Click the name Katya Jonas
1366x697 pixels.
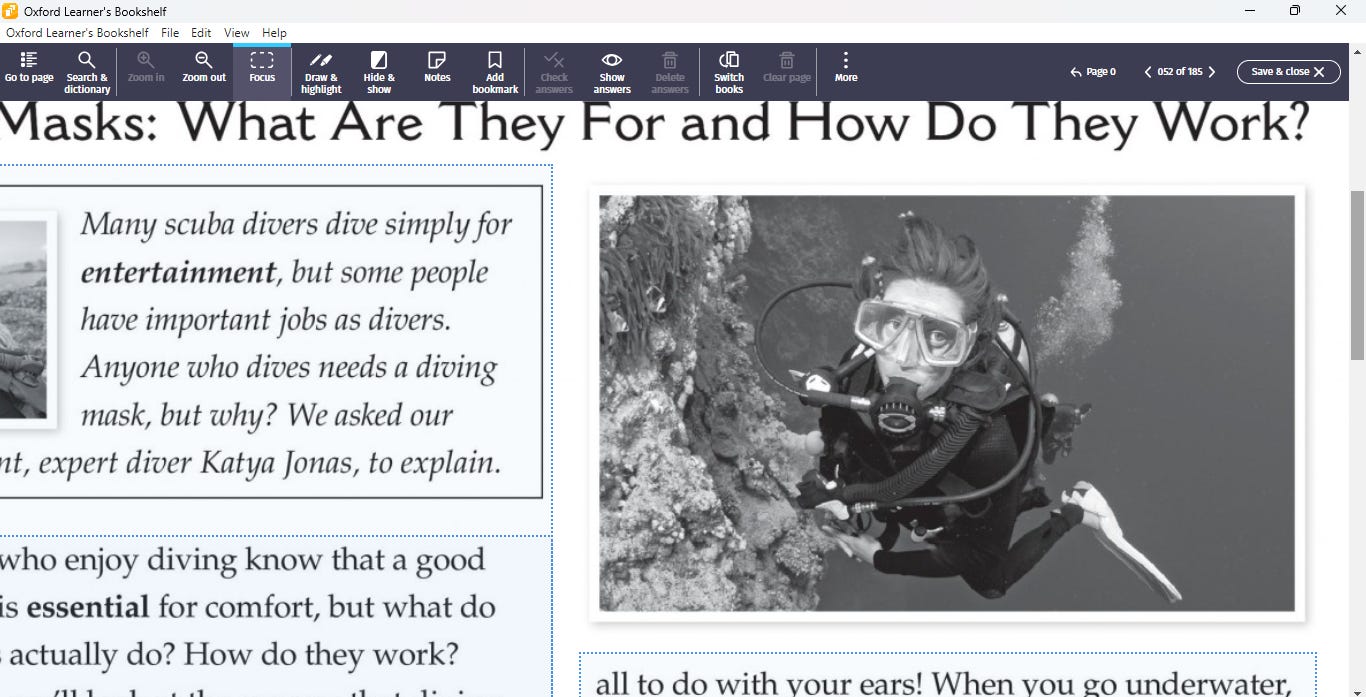(279, 463)
